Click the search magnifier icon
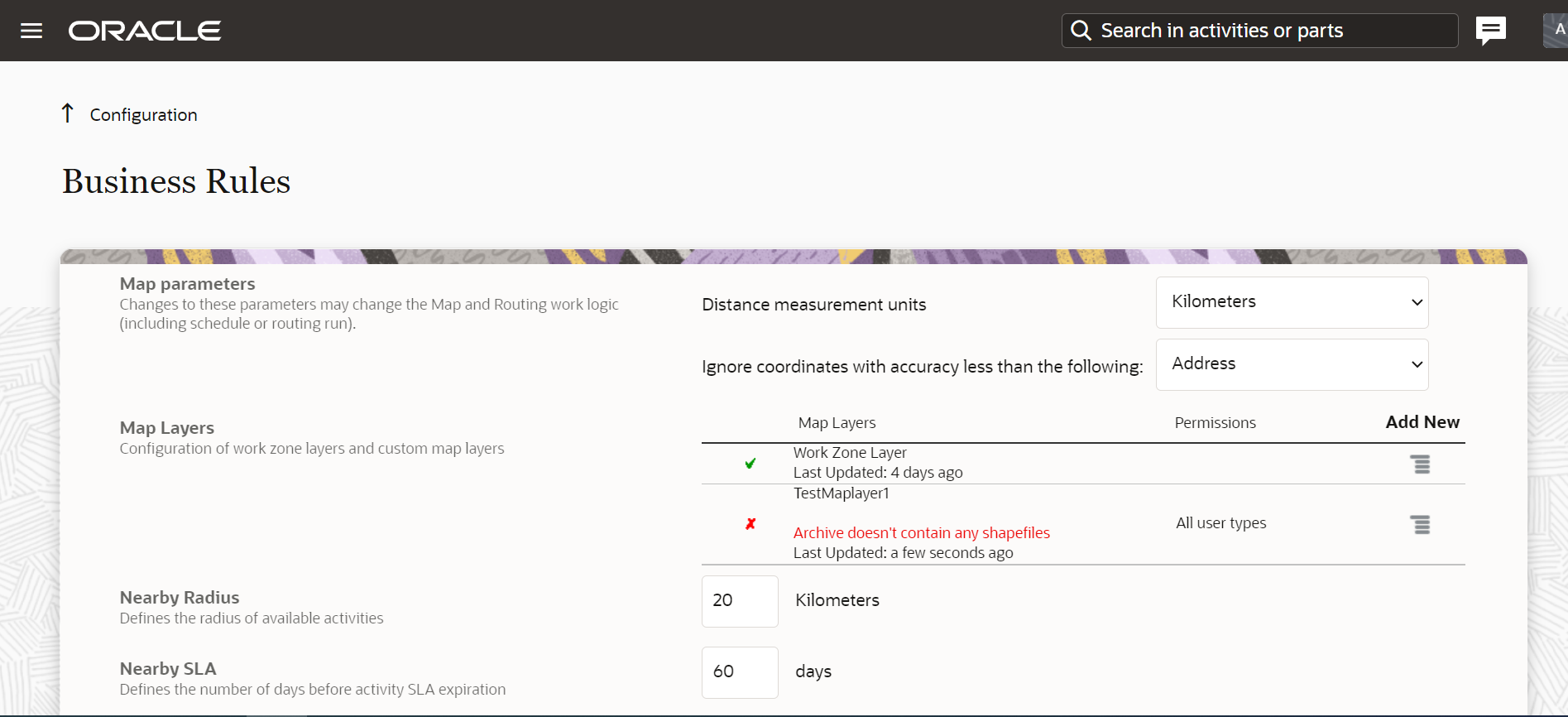Image resolution: width=1568 pixels, height=717 pixels. pyautogui.click(x=1081, y=31)
